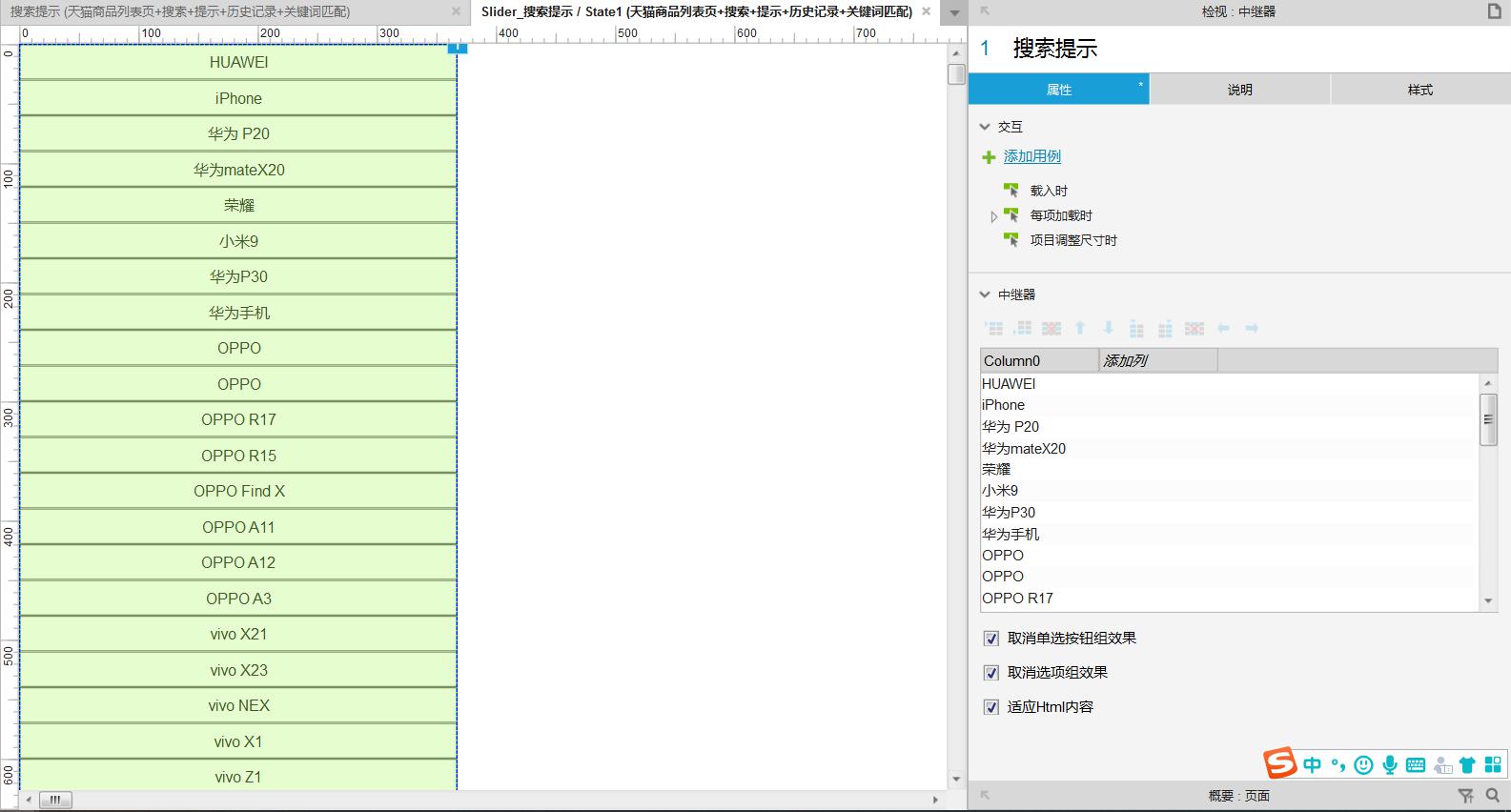Click the canvas scroll down arrow
1511x812 pixels.
(956, 779)
